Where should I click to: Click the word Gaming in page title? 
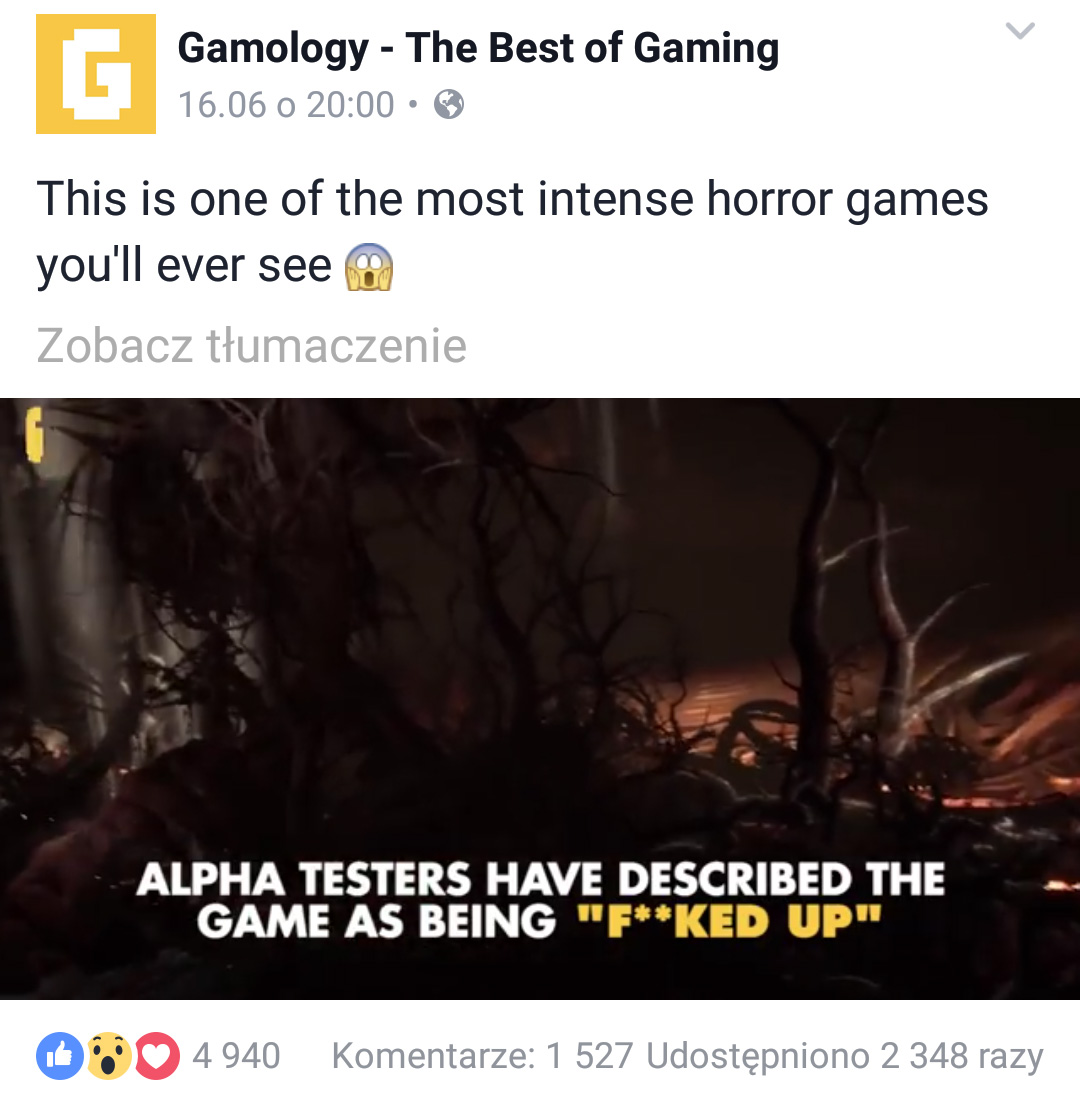pos(706,49)
